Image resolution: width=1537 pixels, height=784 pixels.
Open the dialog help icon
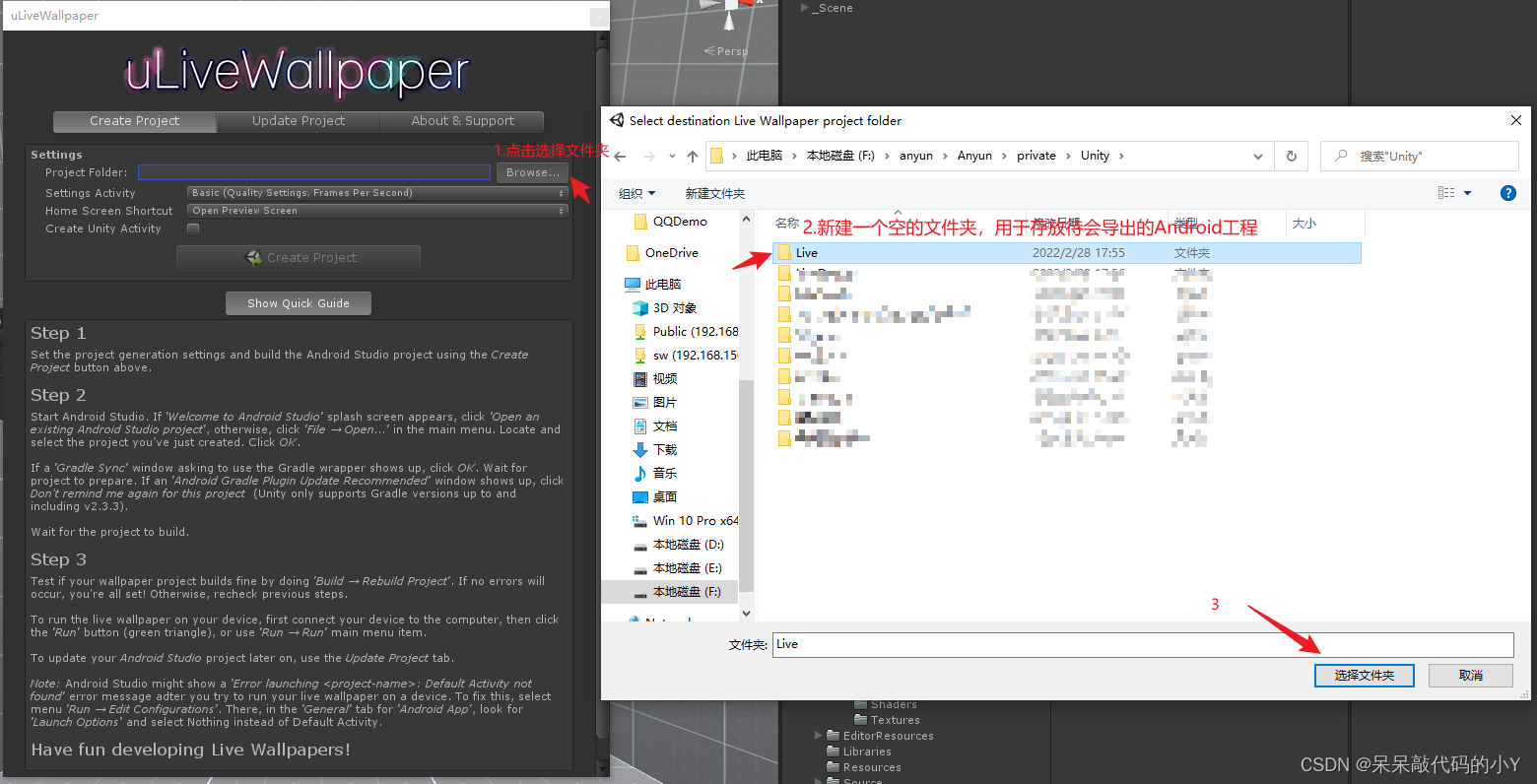(x=1507, y=193)
